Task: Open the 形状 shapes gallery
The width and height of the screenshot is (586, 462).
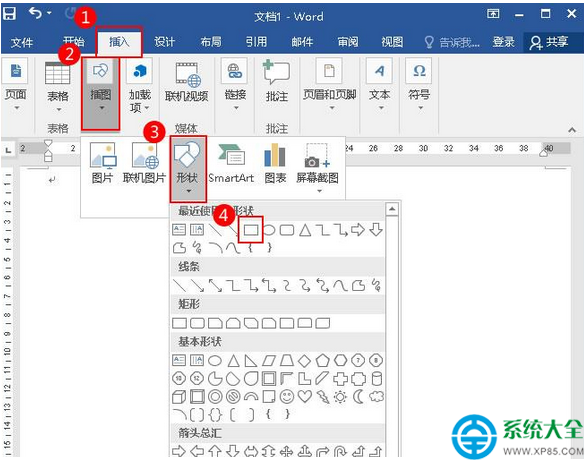Action: pos(188,169)
